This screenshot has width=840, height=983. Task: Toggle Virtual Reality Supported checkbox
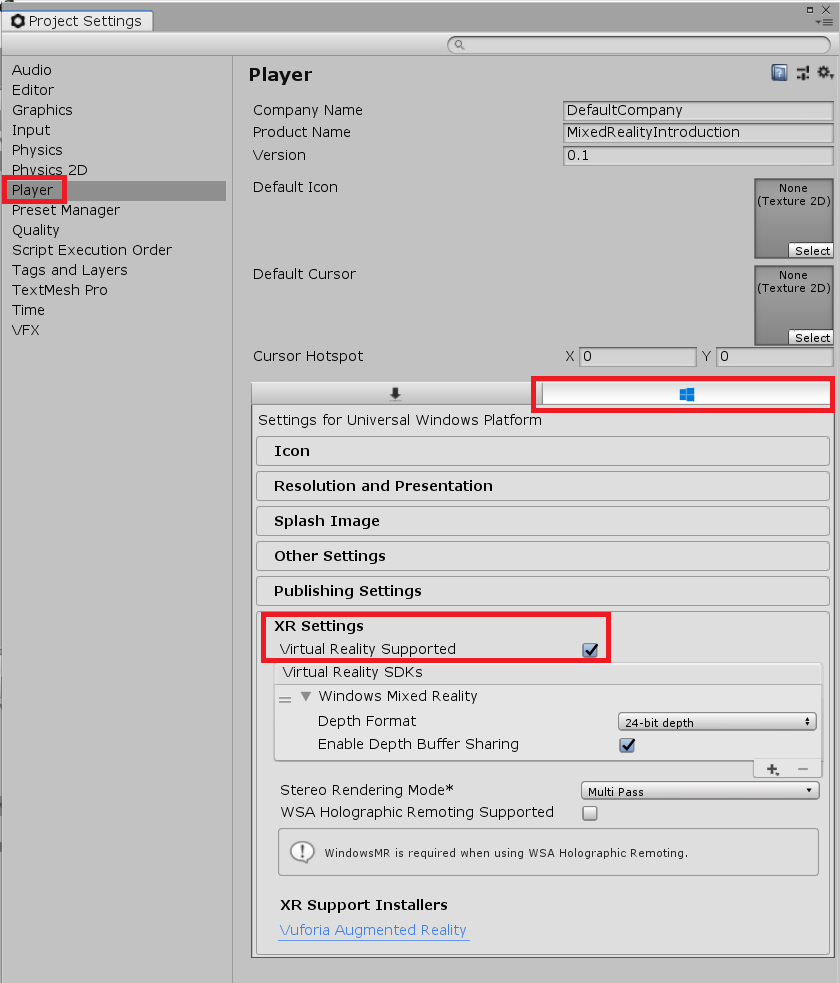point(590,650)
